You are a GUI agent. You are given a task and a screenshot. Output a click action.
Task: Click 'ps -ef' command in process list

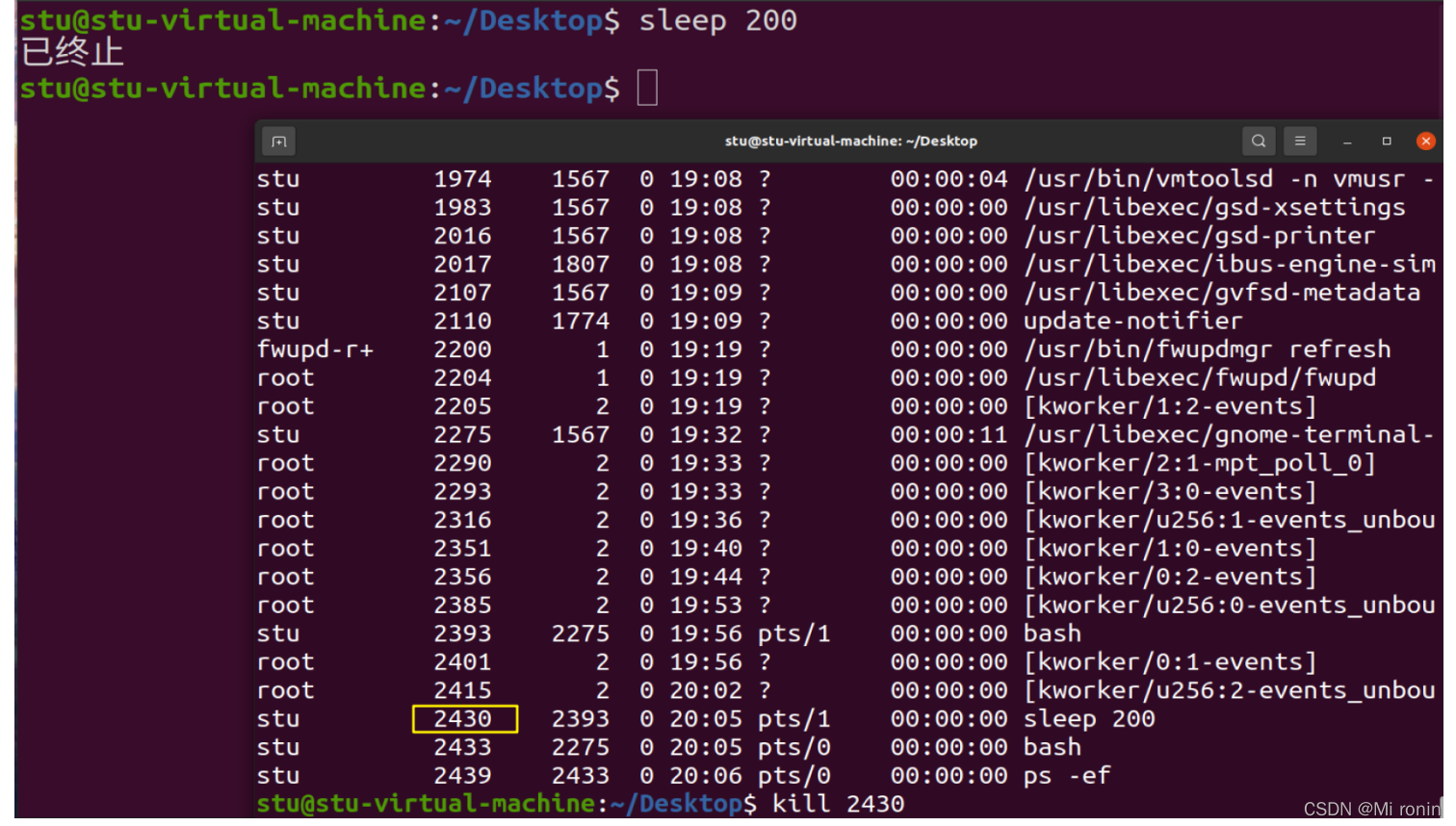pos(1067,776)
